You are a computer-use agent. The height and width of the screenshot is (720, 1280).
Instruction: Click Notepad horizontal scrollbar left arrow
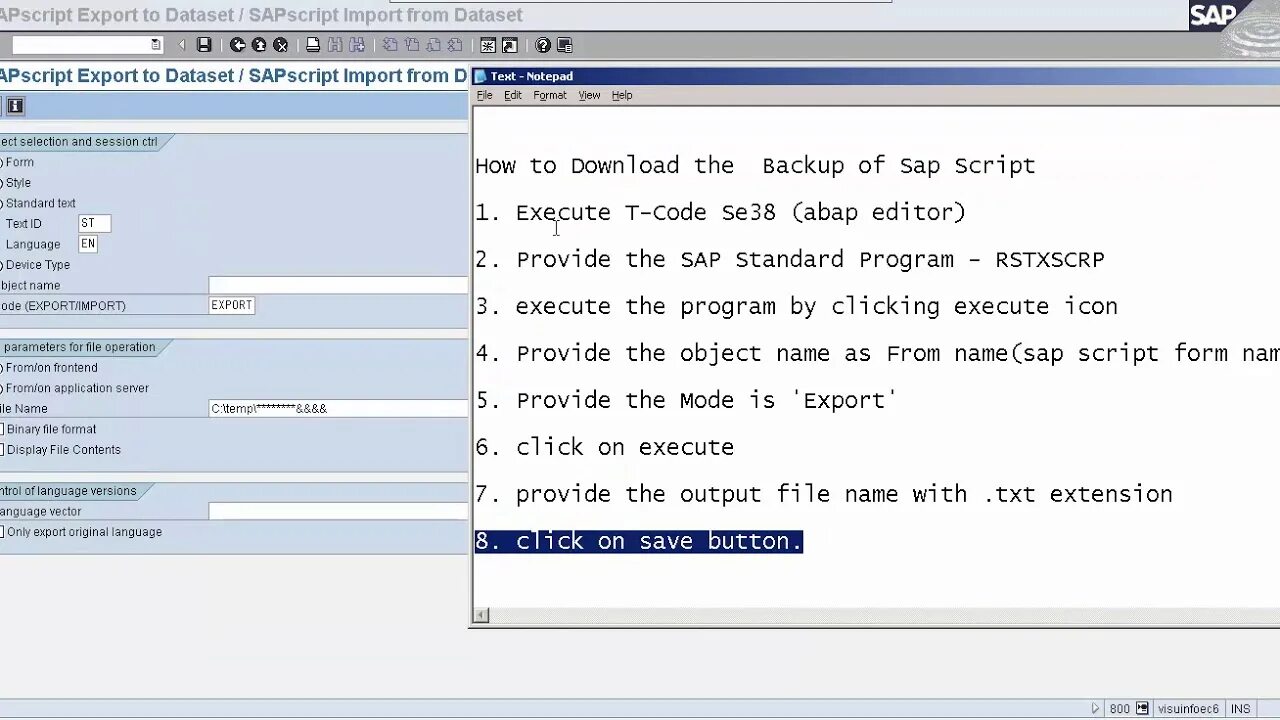pos(481,615)
